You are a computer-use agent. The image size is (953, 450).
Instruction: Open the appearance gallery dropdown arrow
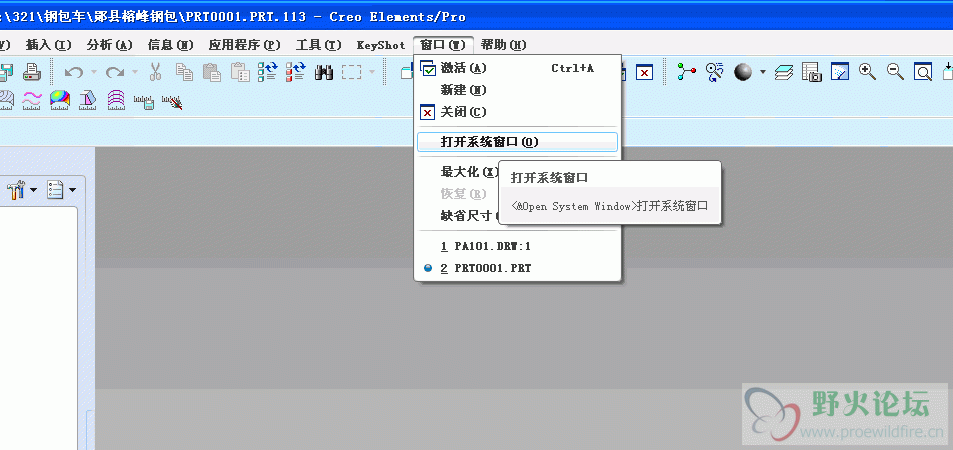(762, 73)
